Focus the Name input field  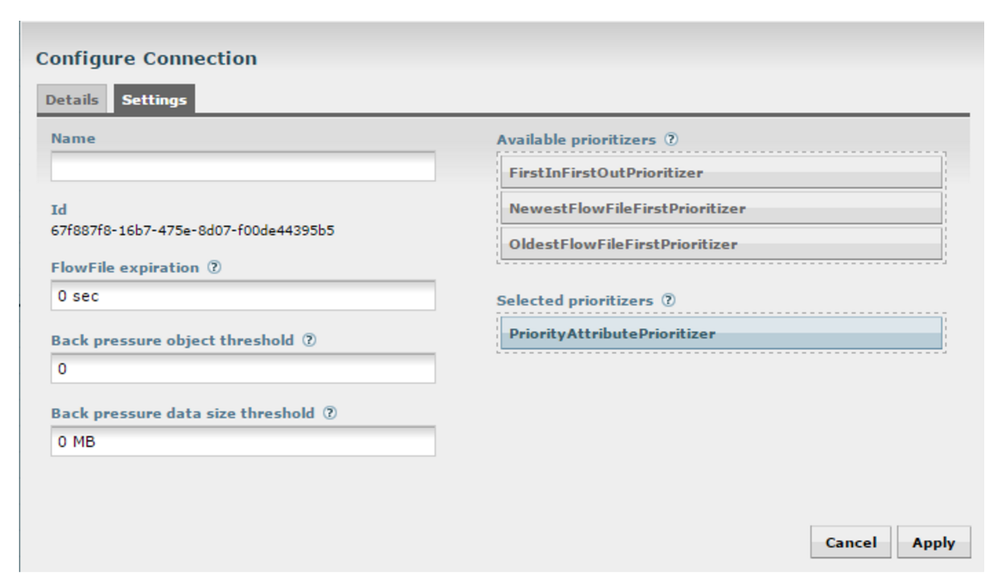coord(243,167)
